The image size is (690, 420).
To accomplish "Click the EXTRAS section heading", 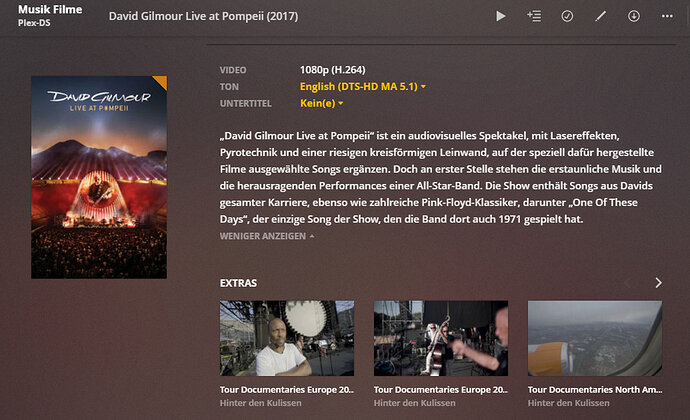I will pos(238,283).
